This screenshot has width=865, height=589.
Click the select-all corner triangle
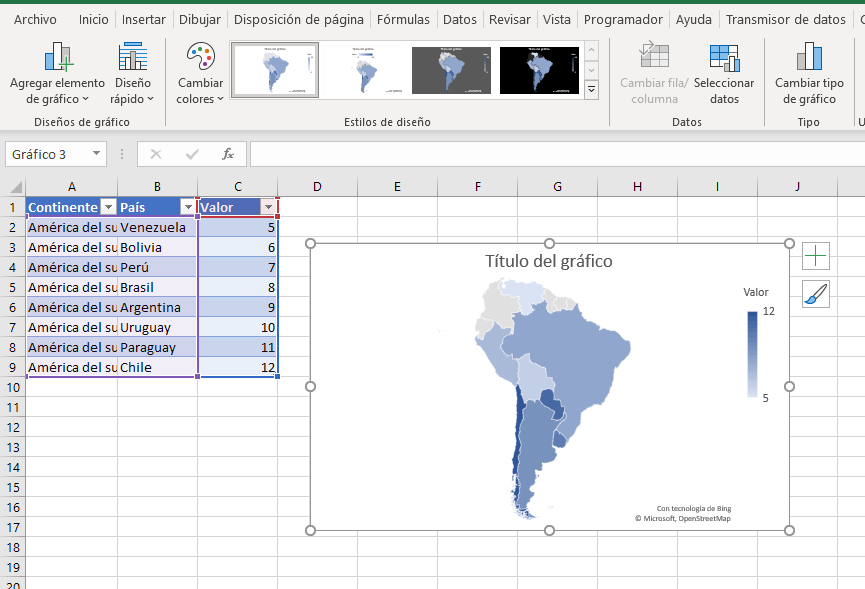point(16,186)
